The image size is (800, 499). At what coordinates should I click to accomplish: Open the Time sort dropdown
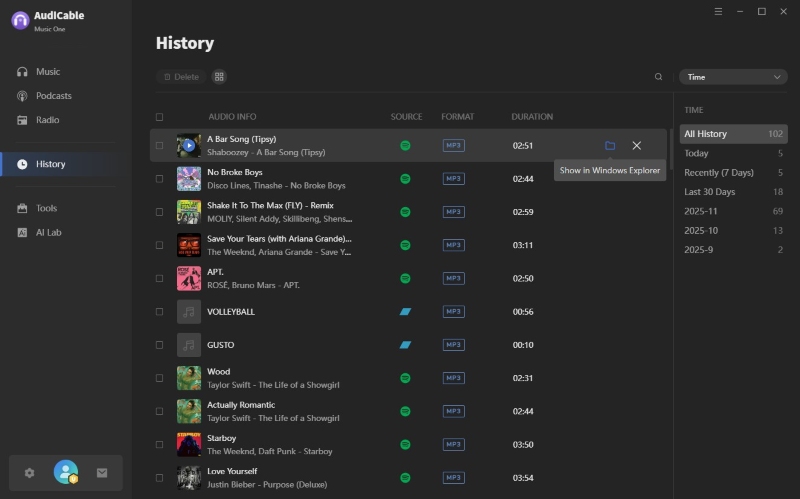pos(733,77)
